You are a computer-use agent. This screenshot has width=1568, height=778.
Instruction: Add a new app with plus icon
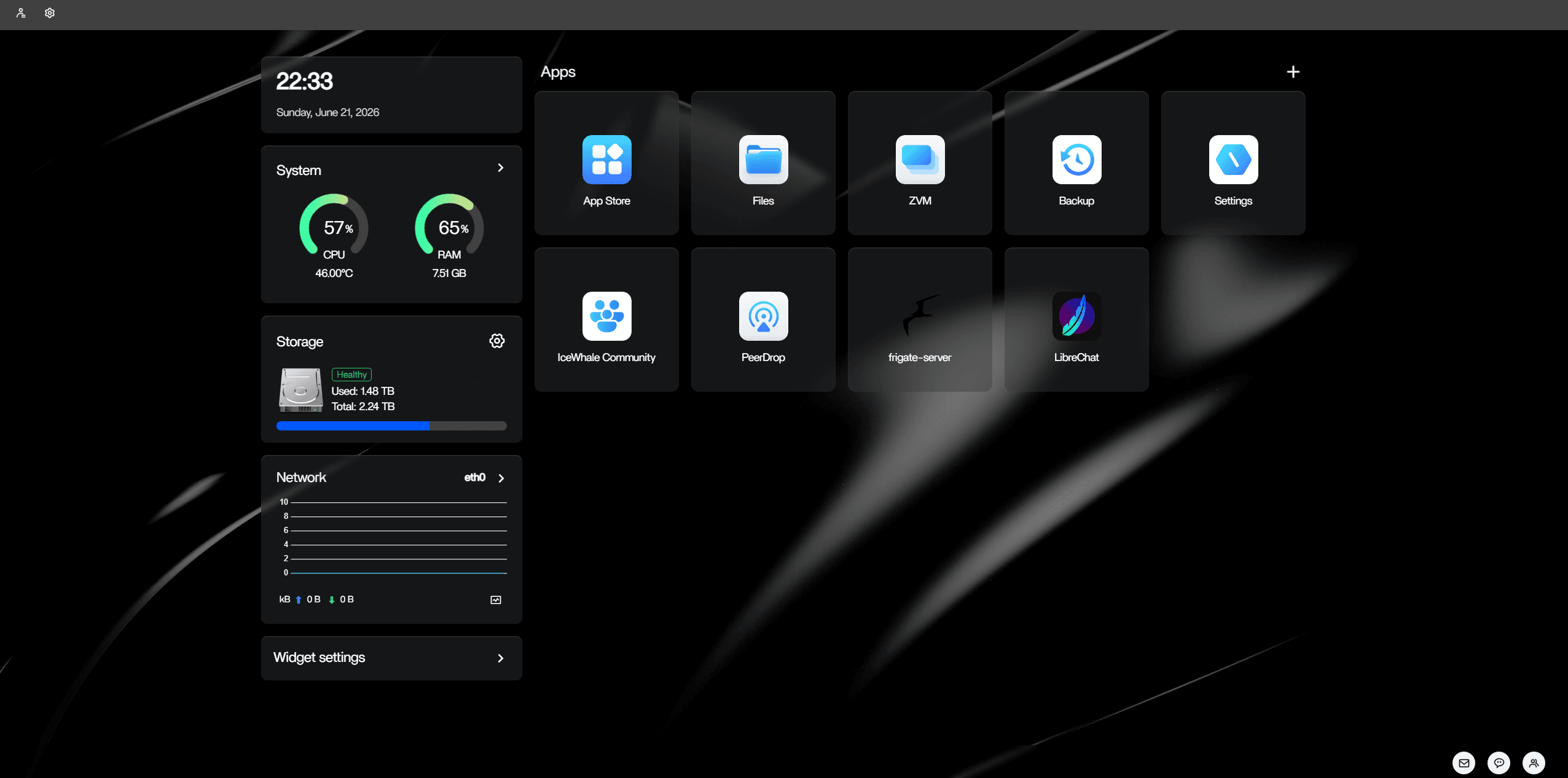tap(1293, 72)
